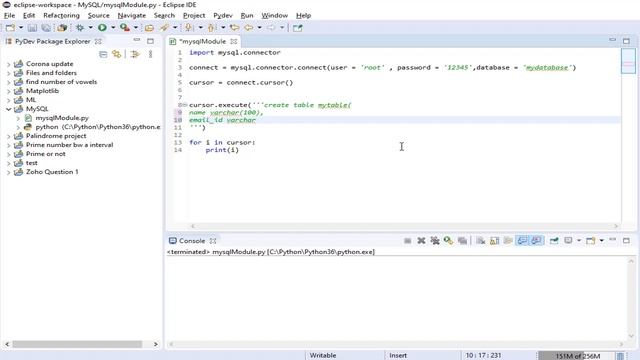The width and height of the screenshot is (640, 360).
Task: Open the File menu
Action: (x=9, y=16)
